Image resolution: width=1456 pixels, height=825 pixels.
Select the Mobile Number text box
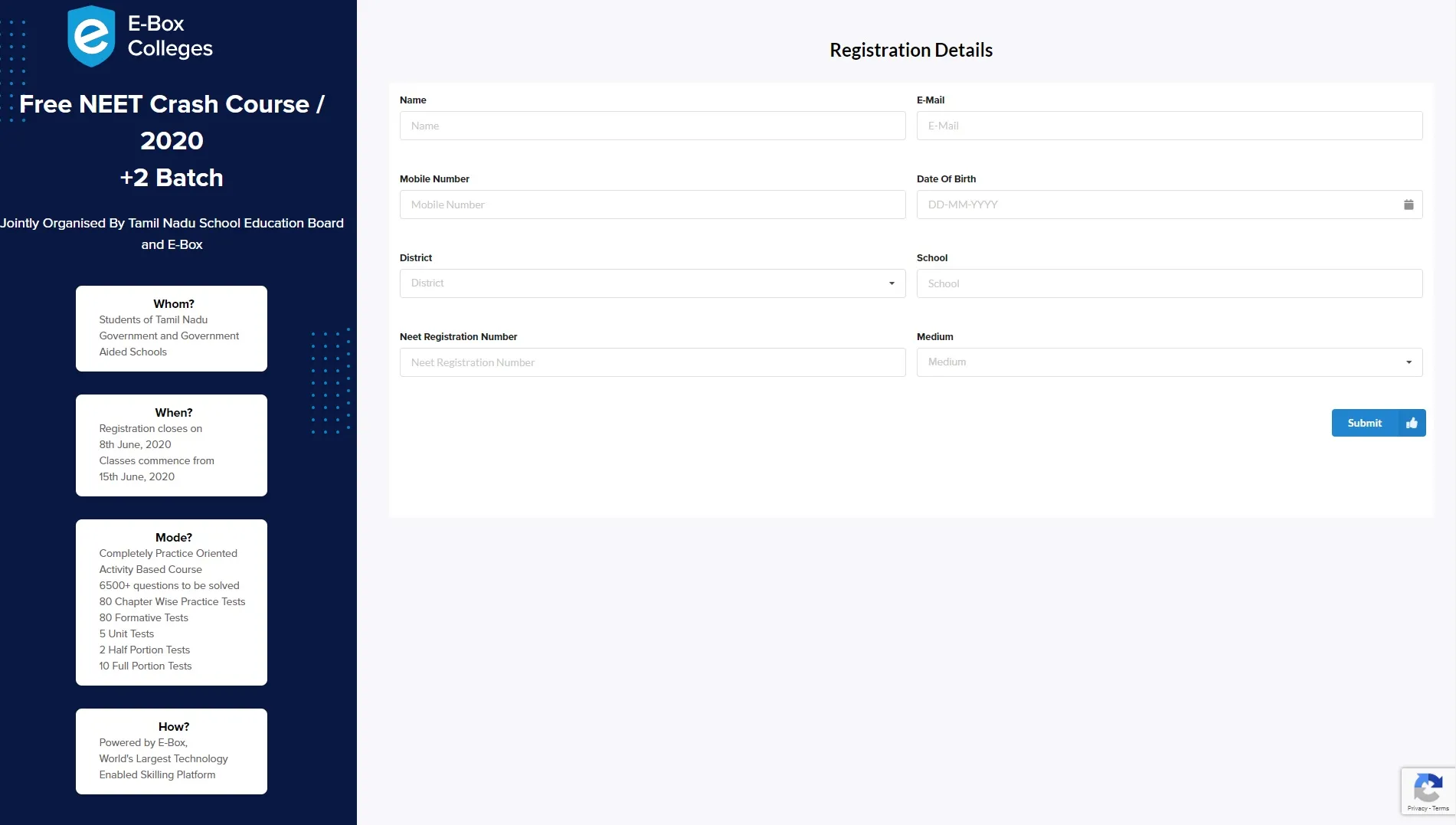point(653,205)
